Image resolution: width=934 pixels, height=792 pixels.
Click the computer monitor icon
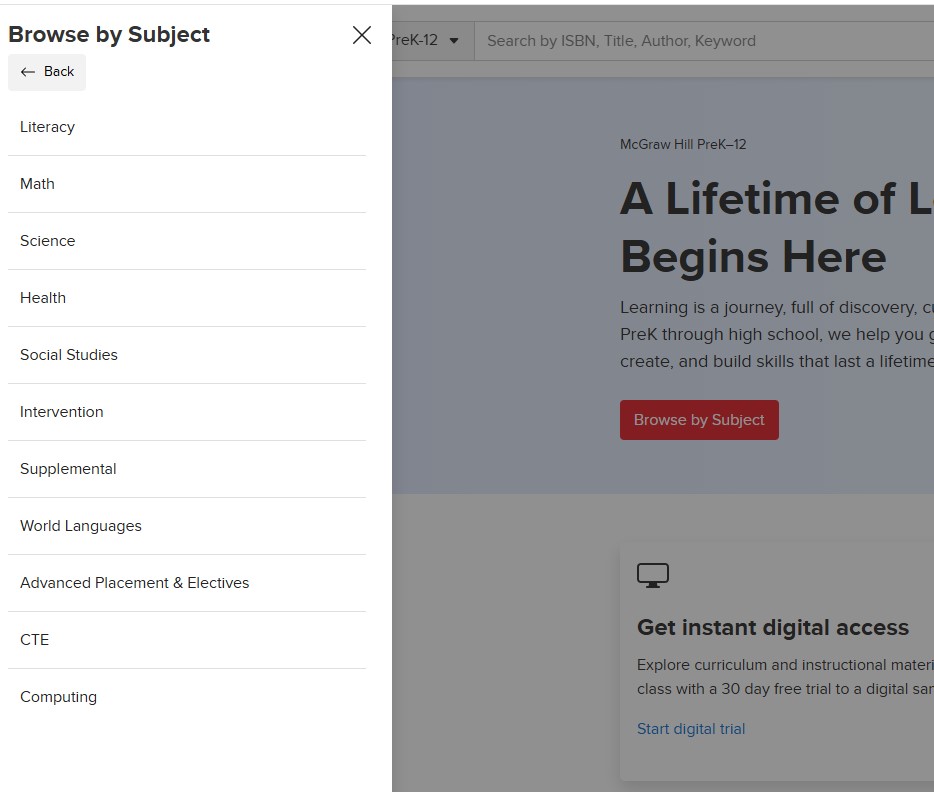point(653,576)
